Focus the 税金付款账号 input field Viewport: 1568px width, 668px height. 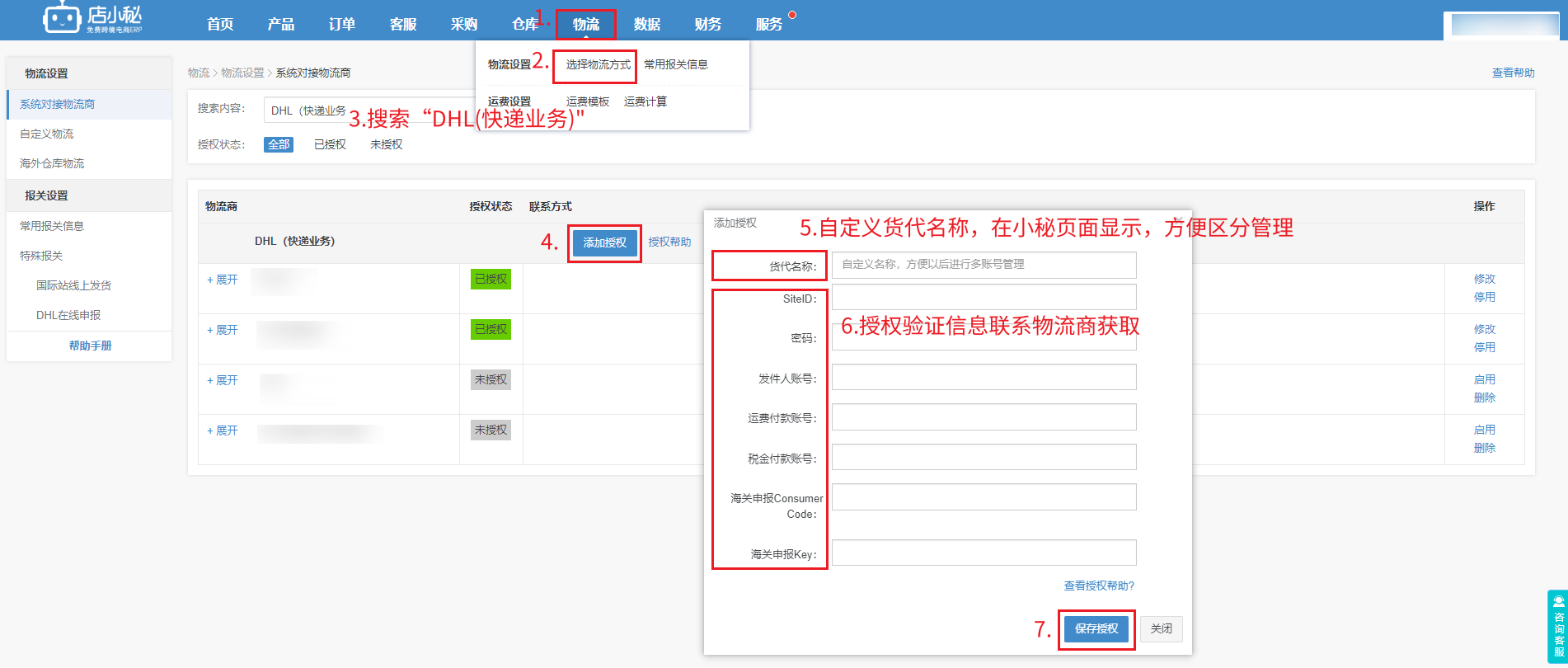point(984,457)
